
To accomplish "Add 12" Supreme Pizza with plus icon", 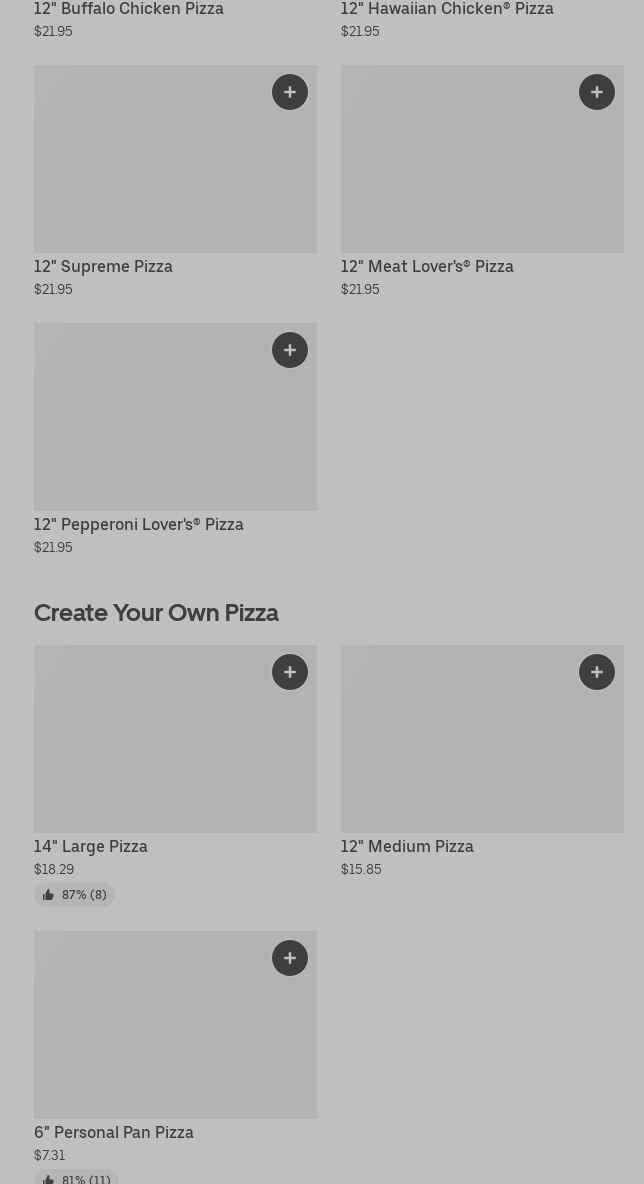I will (x=290, y=92).
